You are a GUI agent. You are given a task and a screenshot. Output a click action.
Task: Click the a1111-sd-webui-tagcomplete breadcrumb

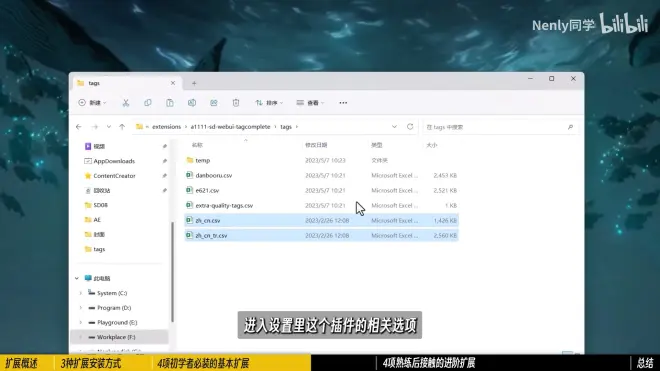230,127
